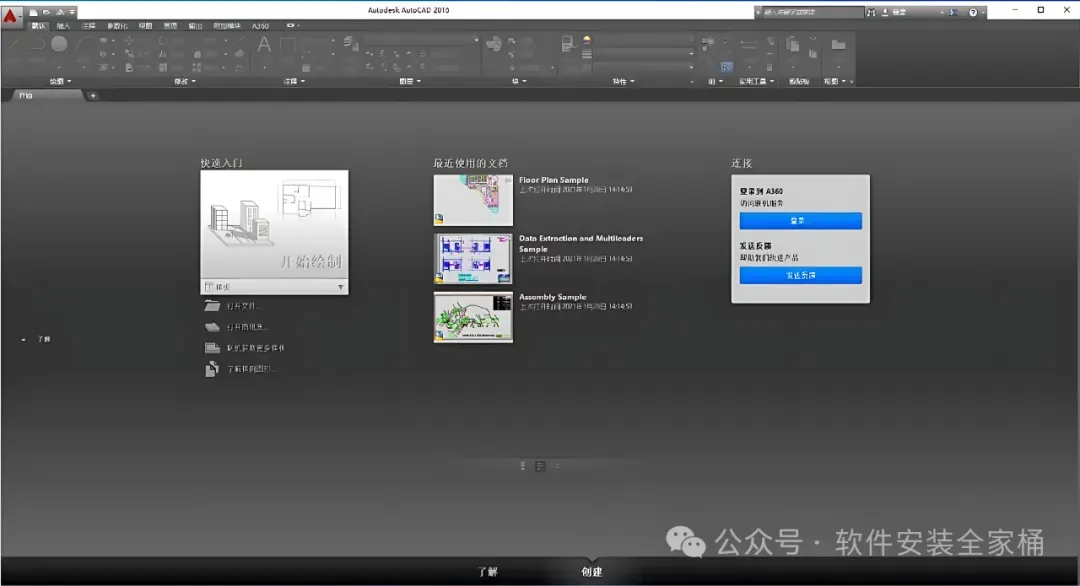Click the Insert block icon
Viewport: 1080px width, 586px height.
point(494,44)
